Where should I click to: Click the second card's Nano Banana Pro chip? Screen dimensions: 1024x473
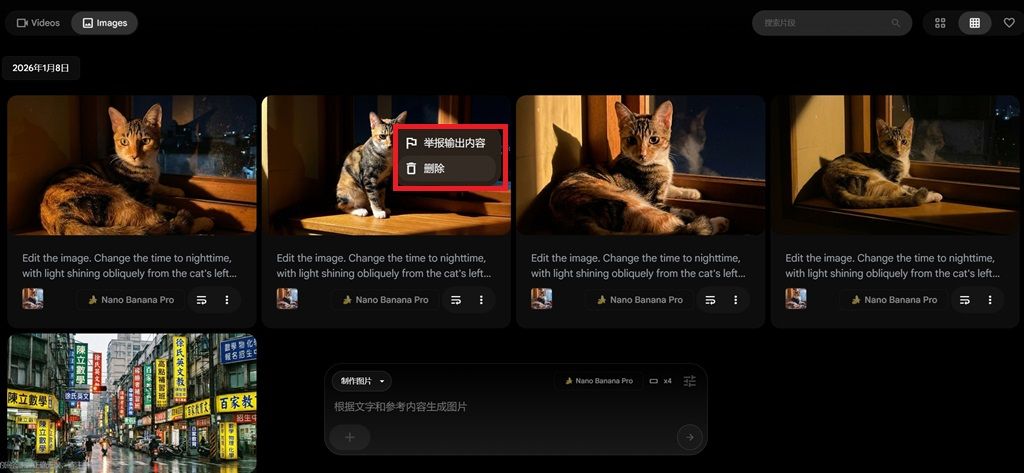385,300
